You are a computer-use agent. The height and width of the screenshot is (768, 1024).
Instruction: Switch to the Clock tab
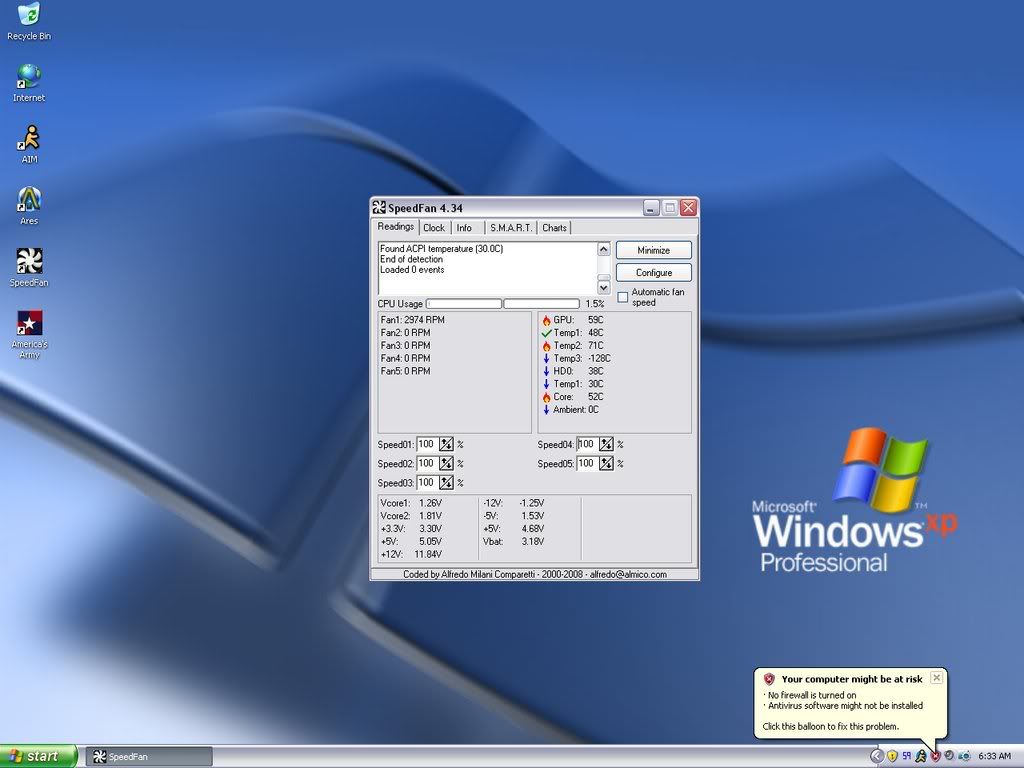click(434, 228)
